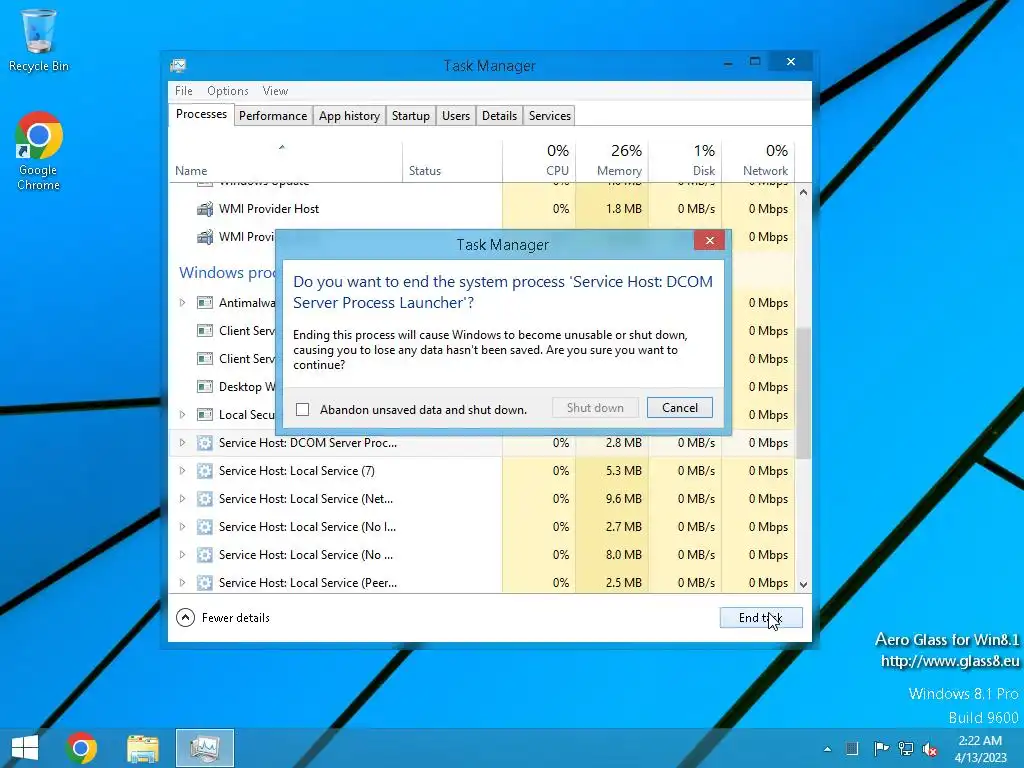Sort by the Memory column header
The height and width of the screenshot is (768, 1024).
point(612,161)
